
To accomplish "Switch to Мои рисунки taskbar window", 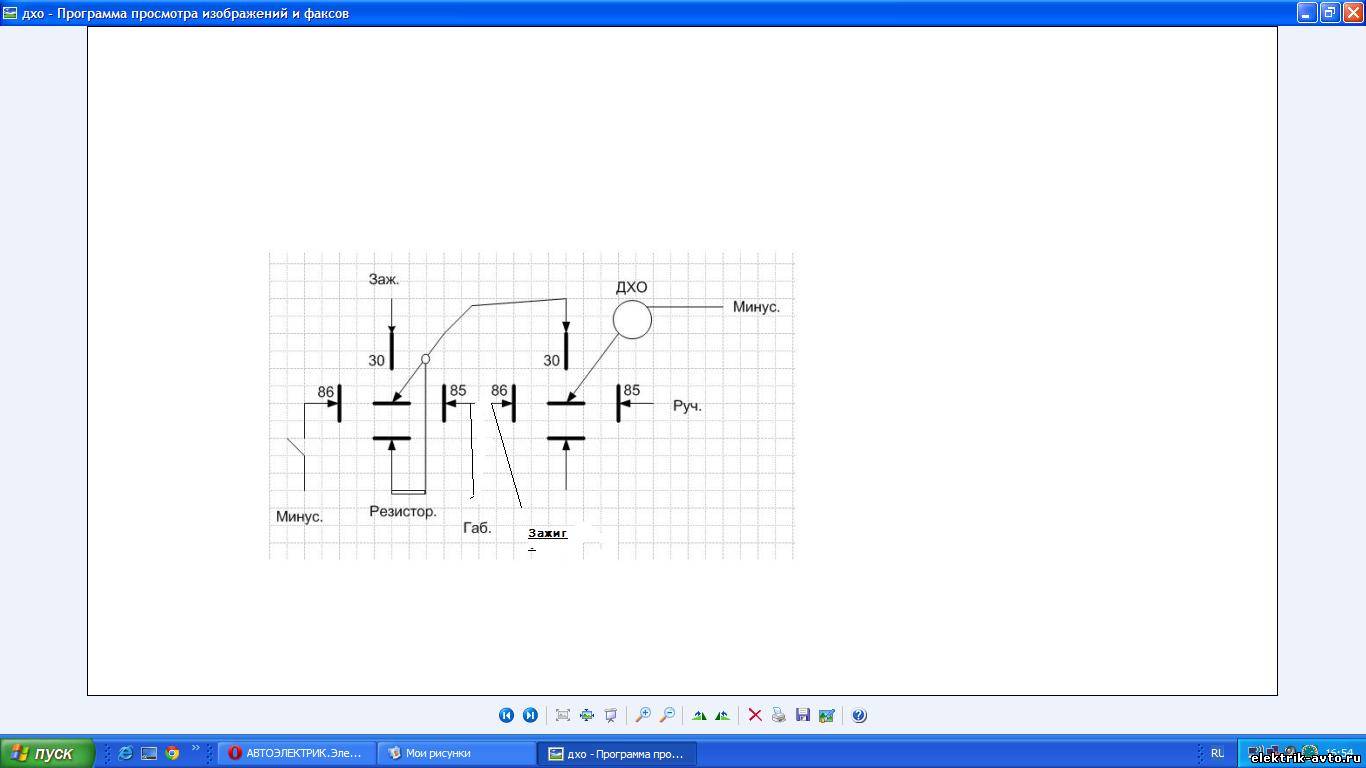I will pos(457,753).
